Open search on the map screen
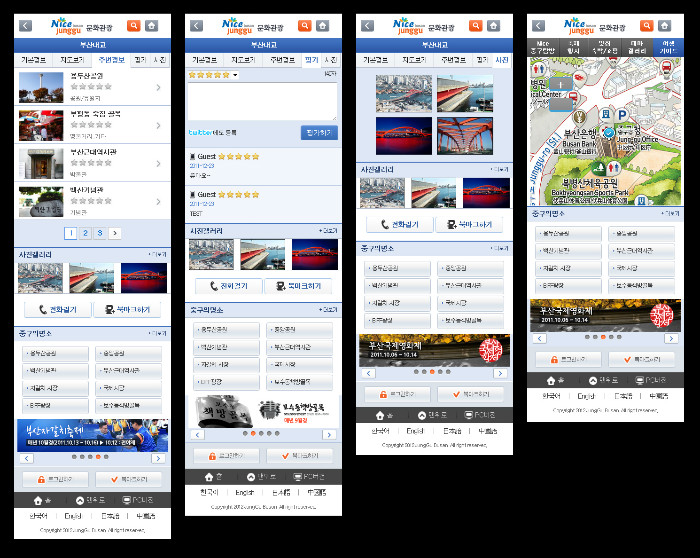700x558 pixels. tap(646, 26)
